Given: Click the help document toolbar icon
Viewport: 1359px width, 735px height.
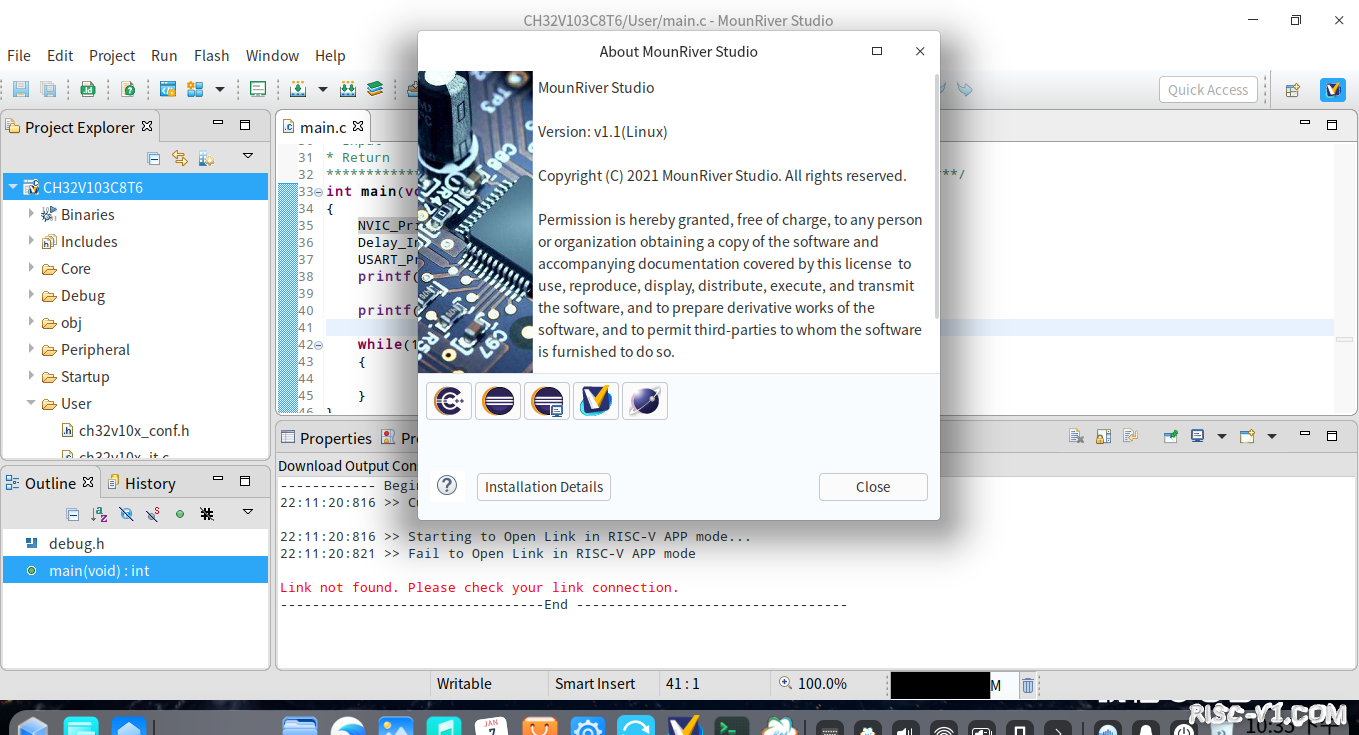Looking at the screenshot, I should [x=128, y=89].
